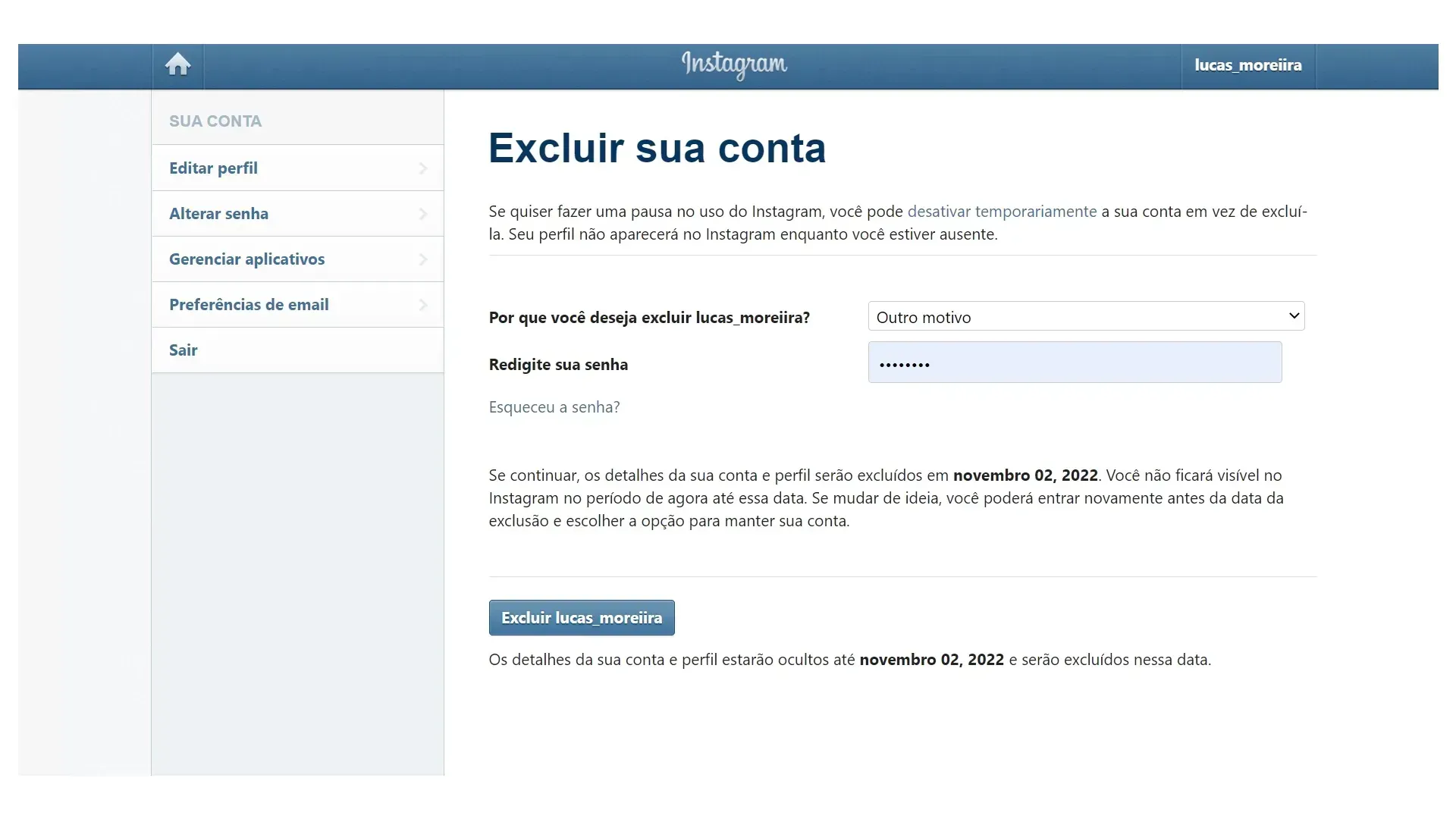This screenshot has width=1456, height=819.
Task: Go to the home icon in header
Action: click(x=177, y=65)
